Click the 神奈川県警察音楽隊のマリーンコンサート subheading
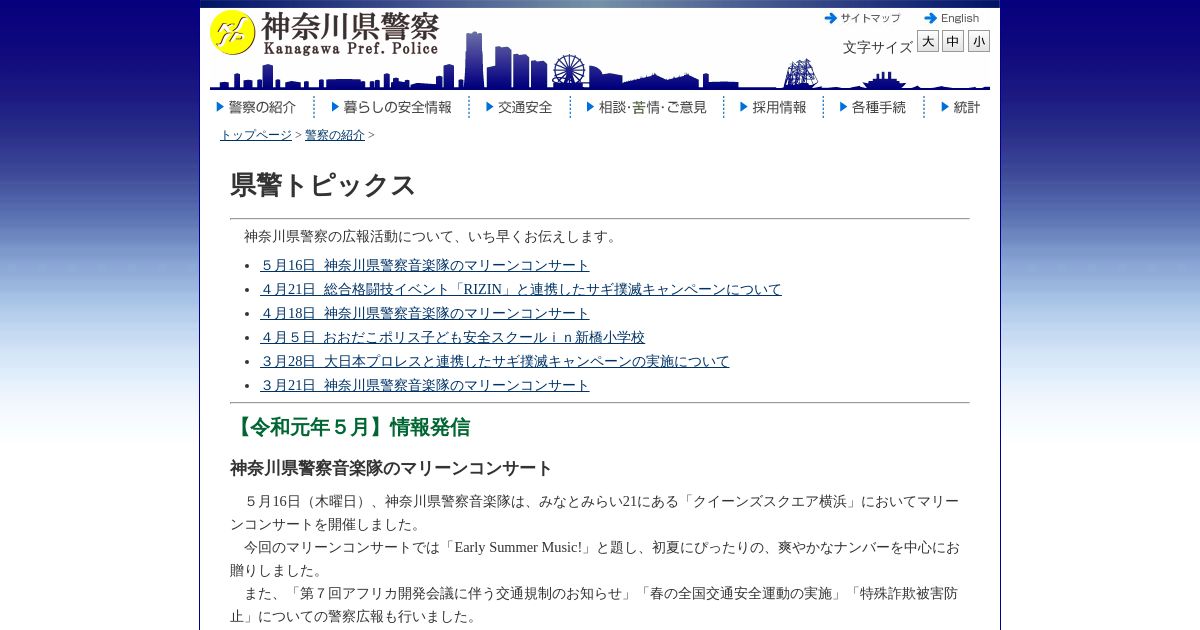1200x630 pixels. coord(391,468)
